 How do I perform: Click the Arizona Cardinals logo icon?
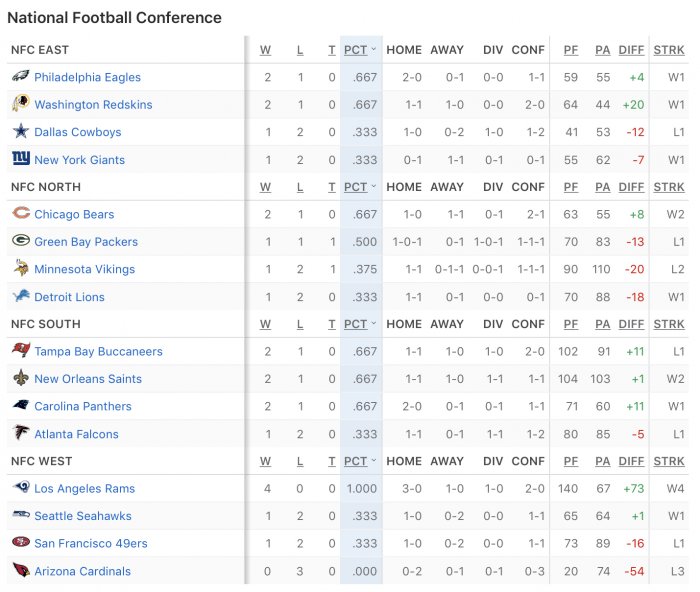pyautogui.click(x=21, y=570)
